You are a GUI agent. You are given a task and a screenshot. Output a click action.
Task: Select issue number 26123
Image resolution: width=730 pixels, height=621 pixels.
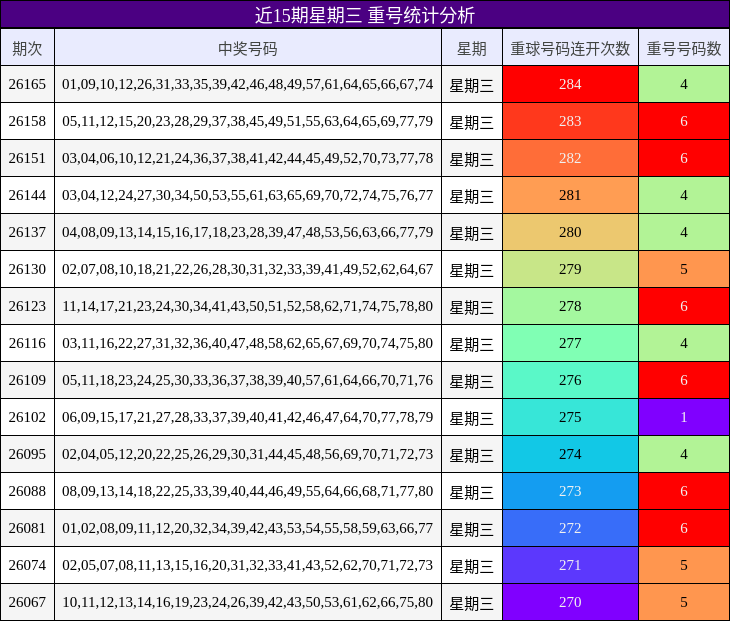(27, 306)
